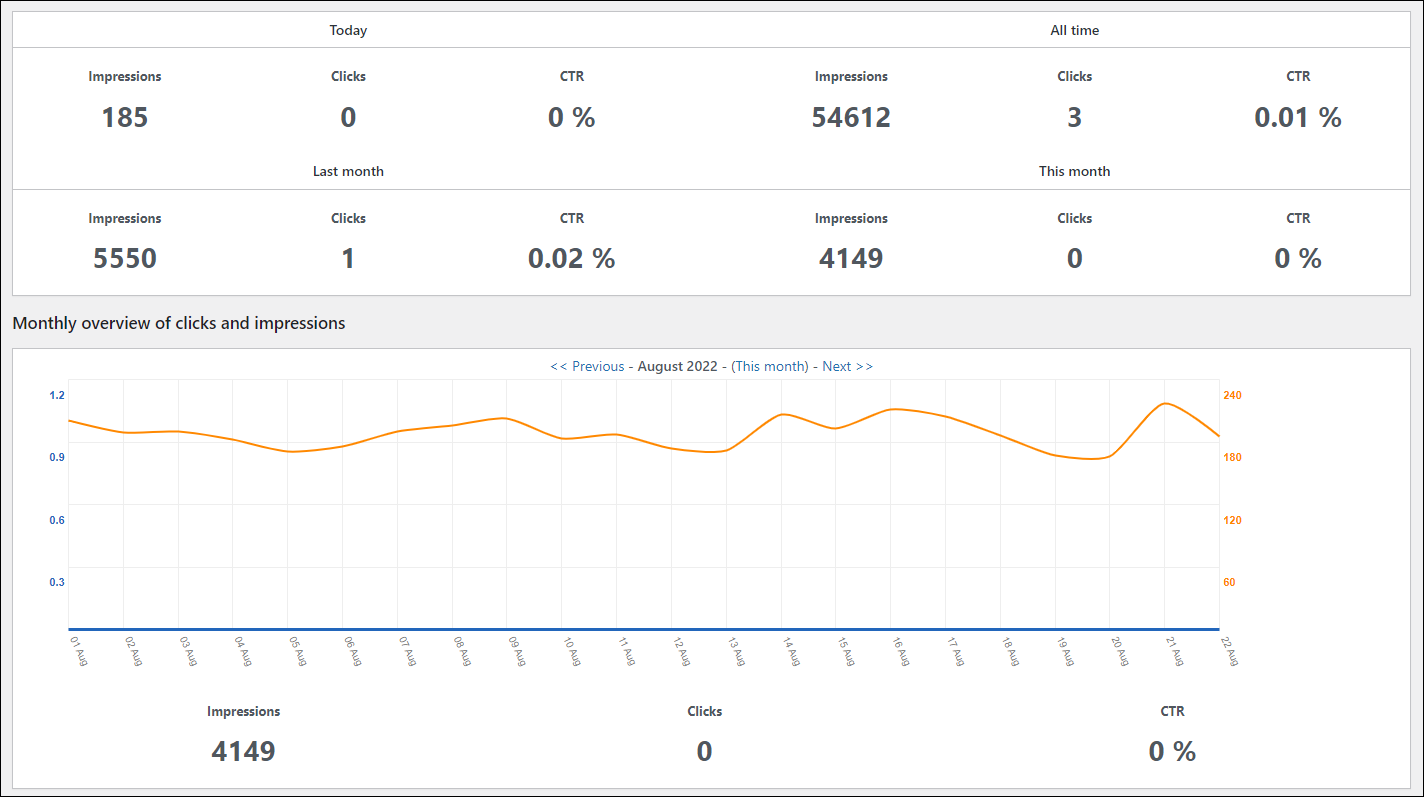Click Last month CTR 0.02 % value
Image resolution: width=1424 pixels, height=797 pixels.
(572, 259)
